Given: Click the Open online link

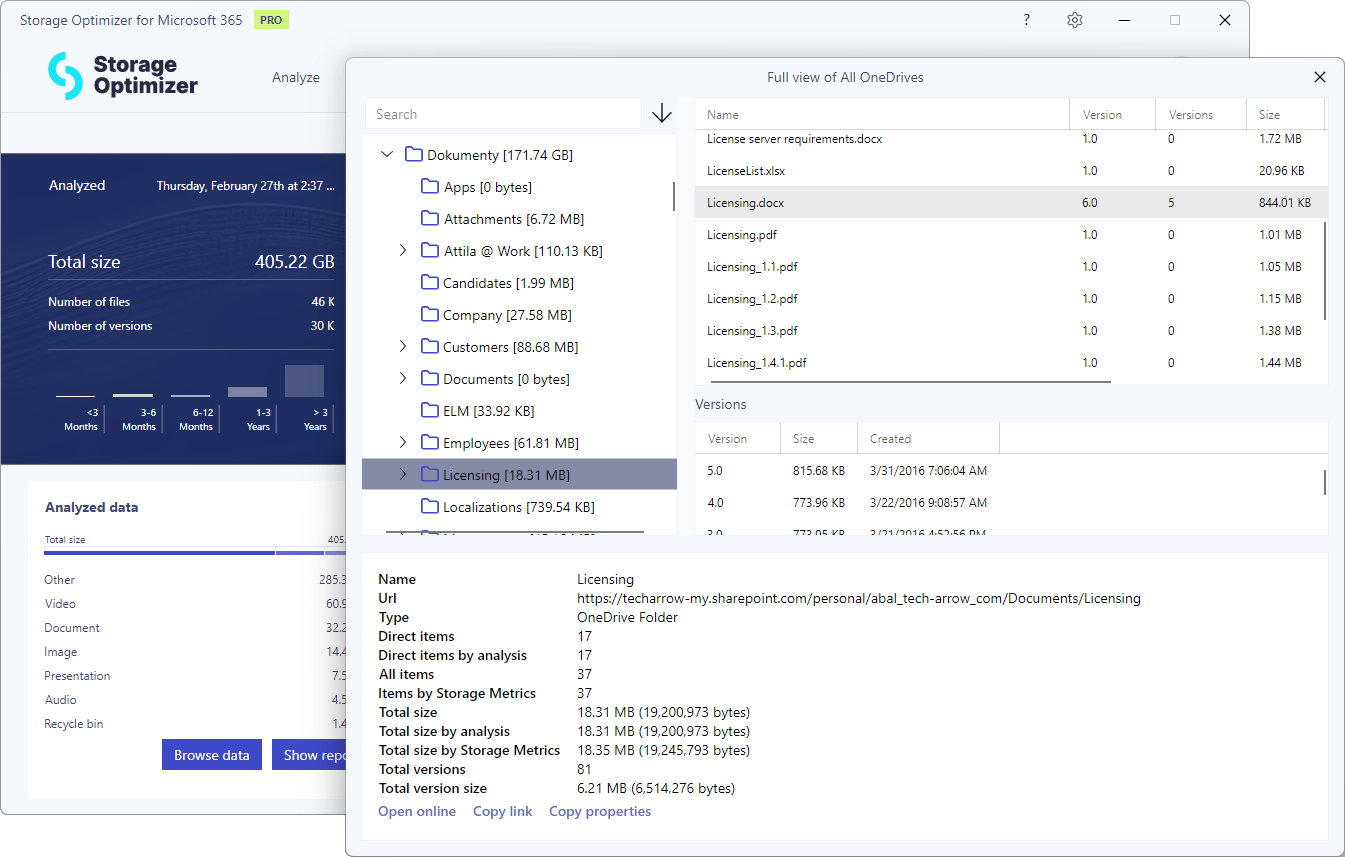Looking at the screenshot, I should pos(417,811).
